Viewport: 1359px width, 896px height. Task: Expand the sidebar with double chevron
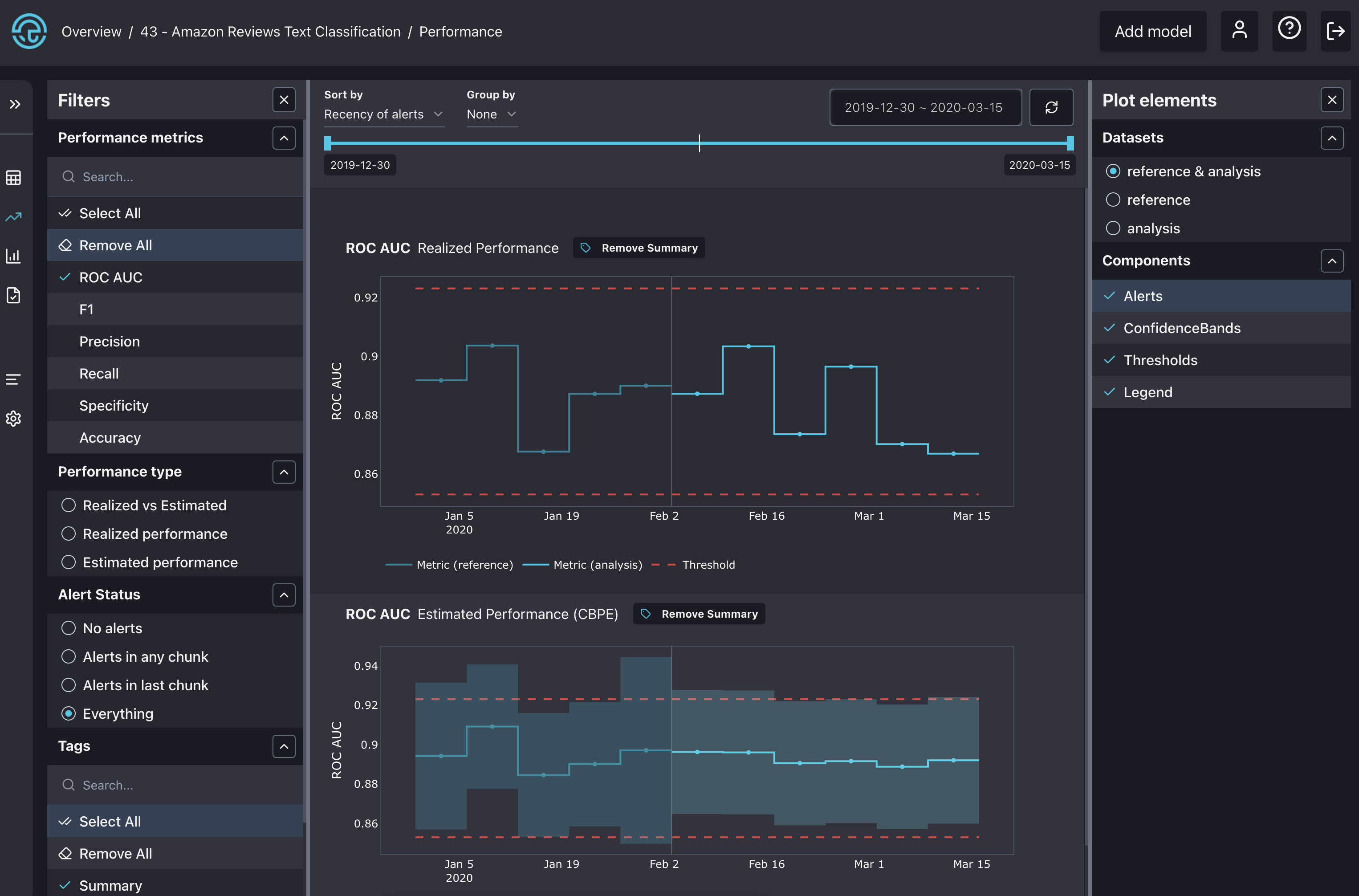(x=15, y=104)
